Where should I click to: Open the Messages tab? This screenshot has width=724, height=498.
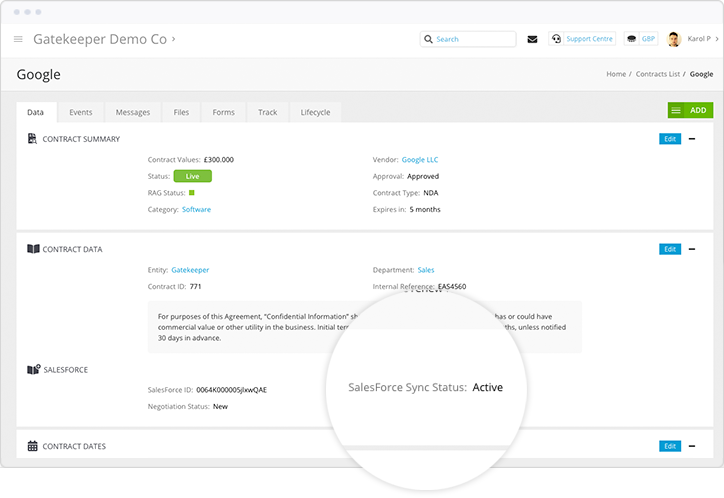[x=133, y=112]
